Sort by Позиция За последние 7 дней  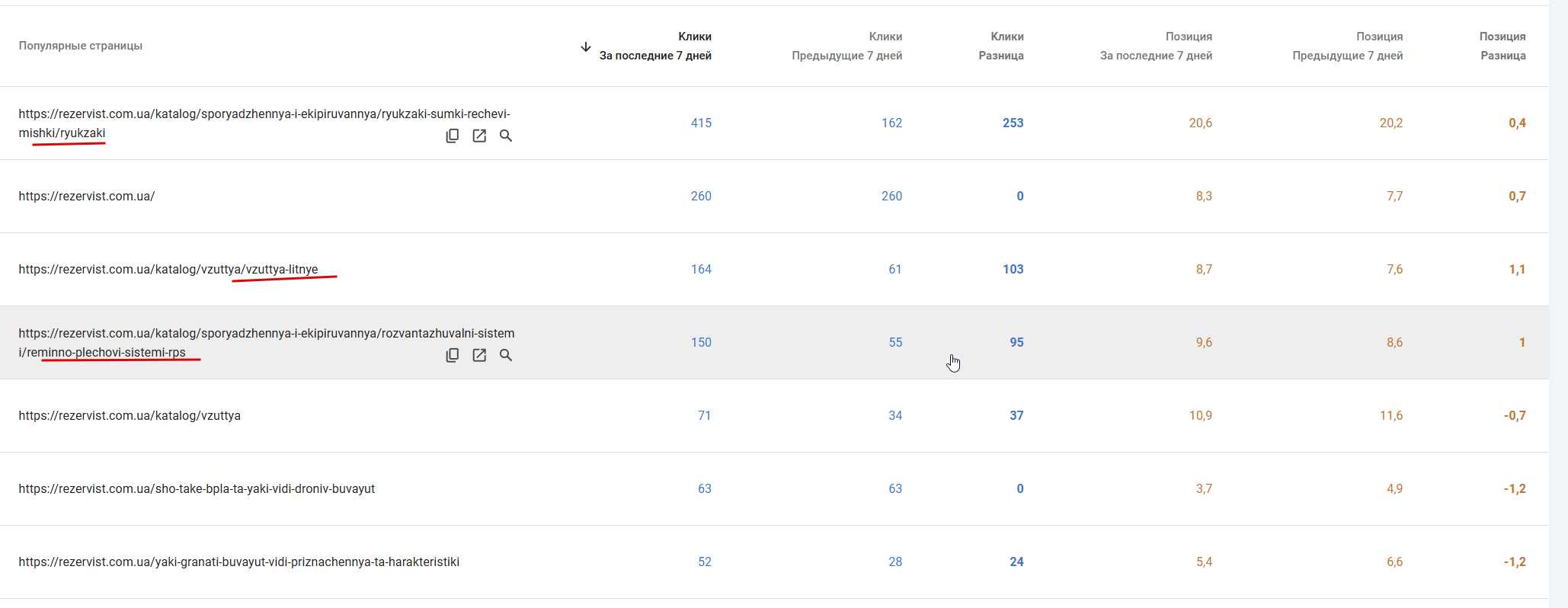[1156, 46]
